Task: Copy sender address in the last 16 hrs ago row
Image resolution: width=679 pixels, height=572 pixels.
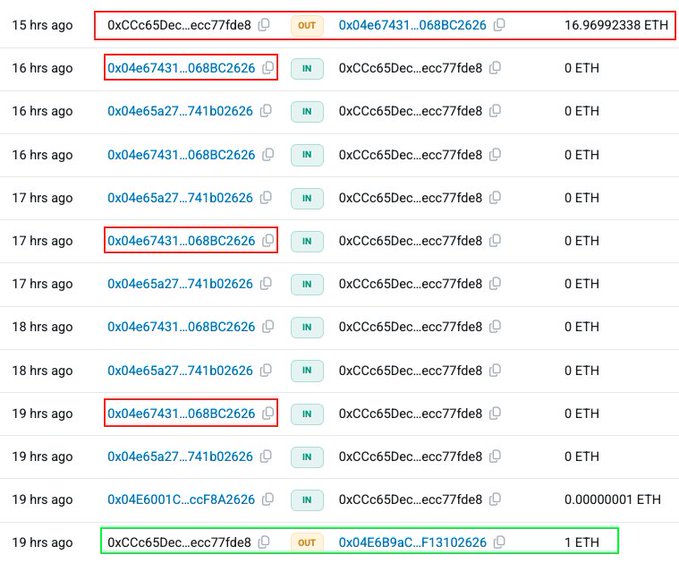Action: click(268, 155)
